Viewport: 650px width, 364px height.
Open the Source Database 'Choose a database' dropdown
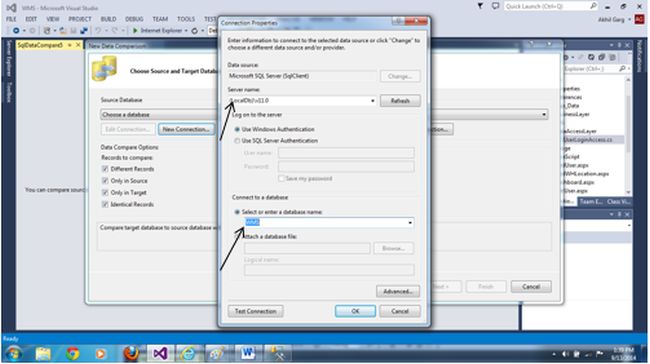coord(159,114)
